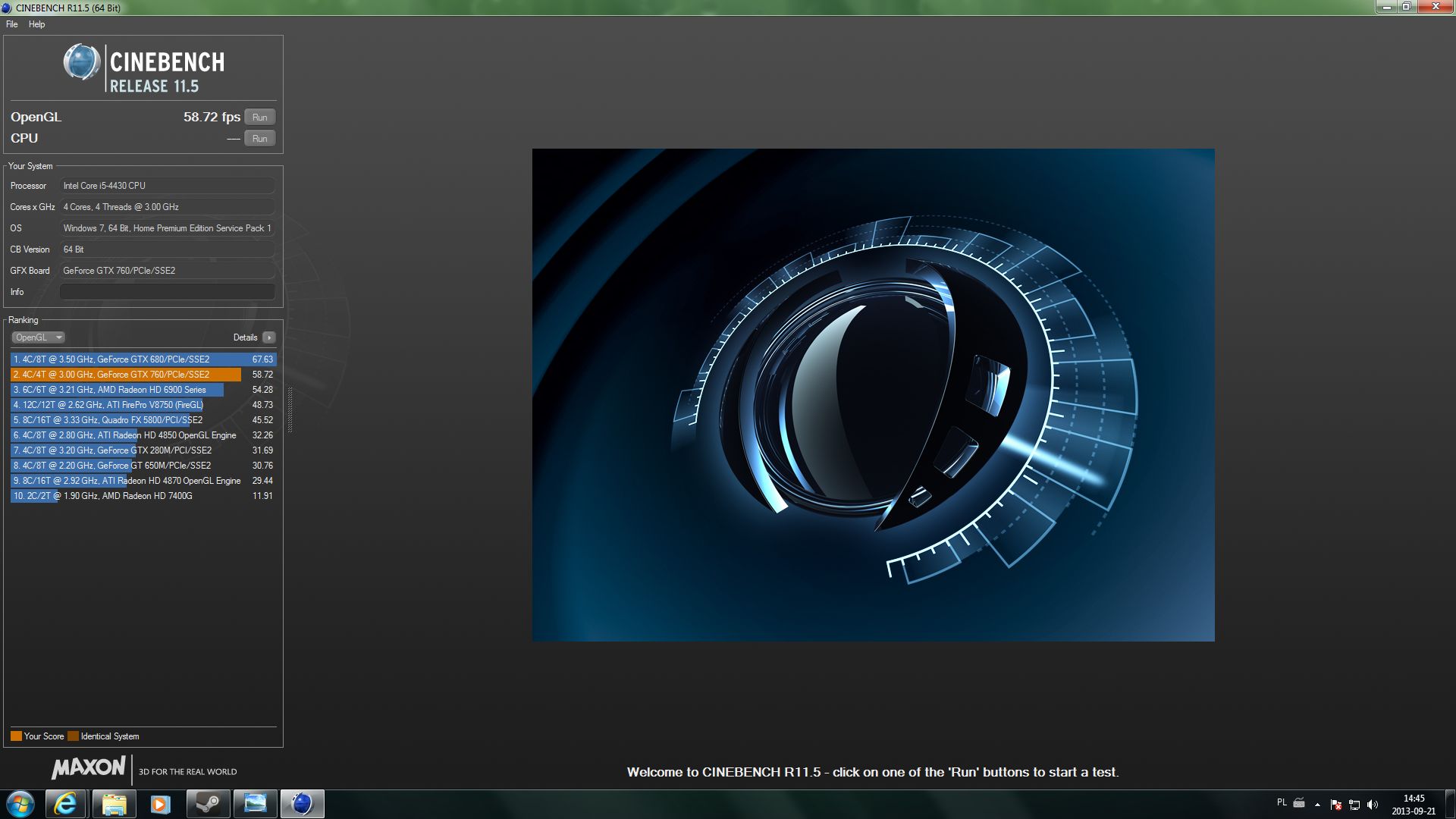Image resolution: width=1456 pixels, height=819 pixels.
Task: Click the Cinebench globe logo icon
Action: [x=82, y=62]
